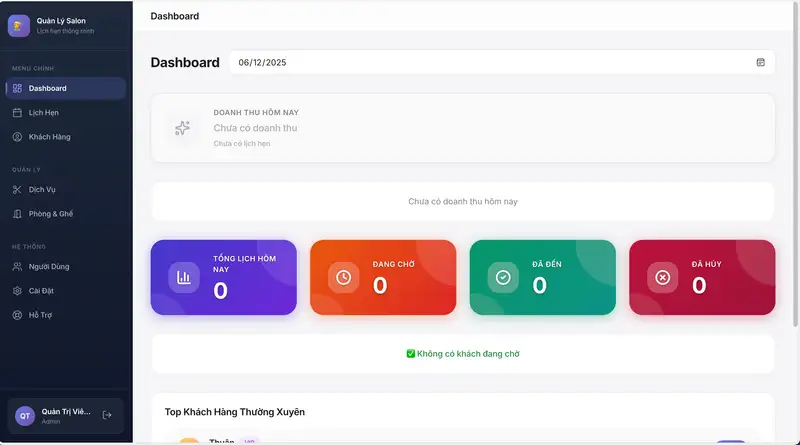Click the logout icon beside Quản Trị Viên
The height and width of the screenshot is (445, 800).
pos(107,415)
